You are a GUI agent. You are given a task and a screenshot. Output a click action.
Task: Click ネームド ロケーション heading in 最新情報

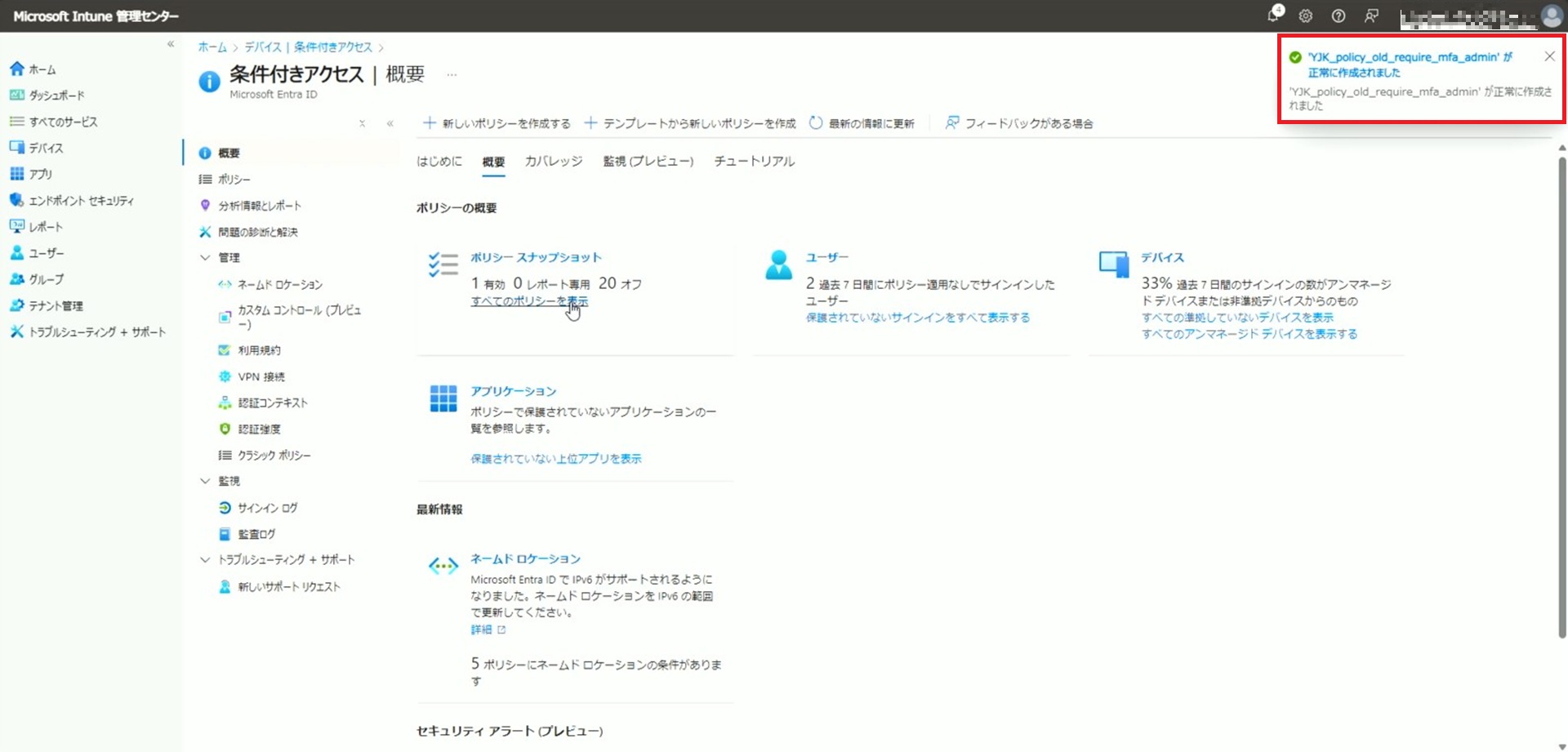[x=525, y=558]
